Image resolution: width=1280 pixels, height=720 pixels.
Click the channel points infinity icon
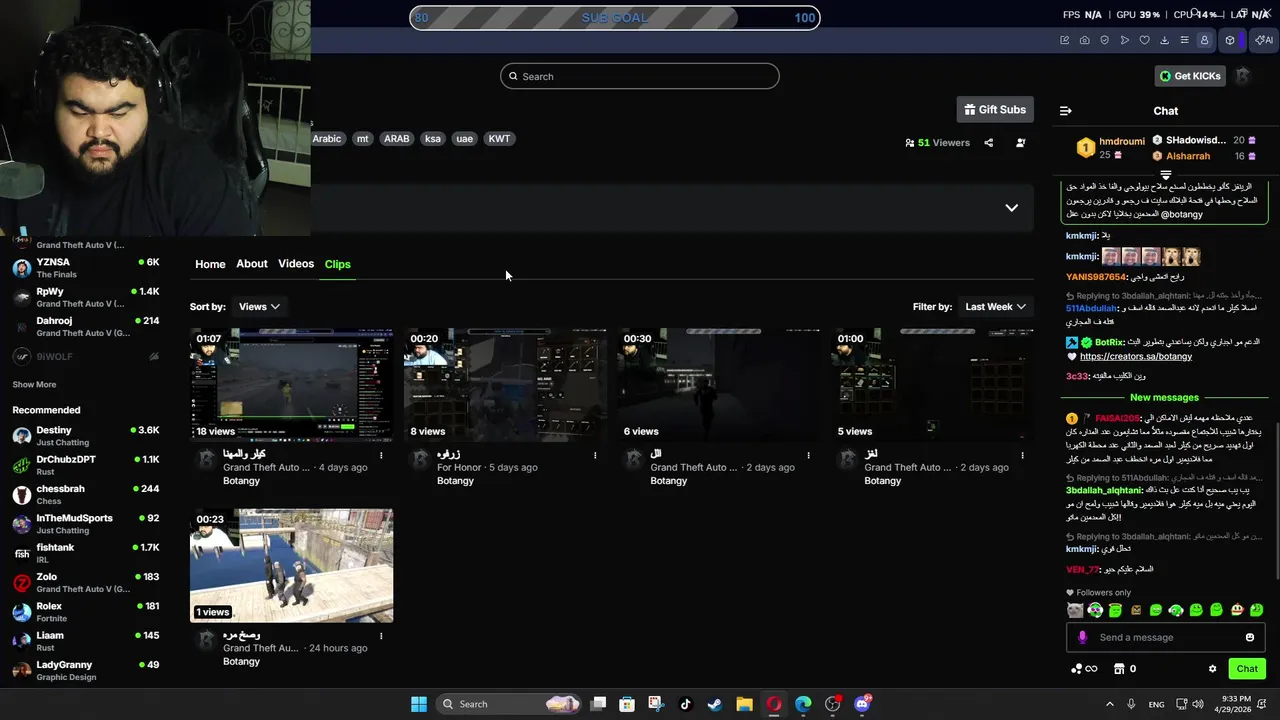1084,669
